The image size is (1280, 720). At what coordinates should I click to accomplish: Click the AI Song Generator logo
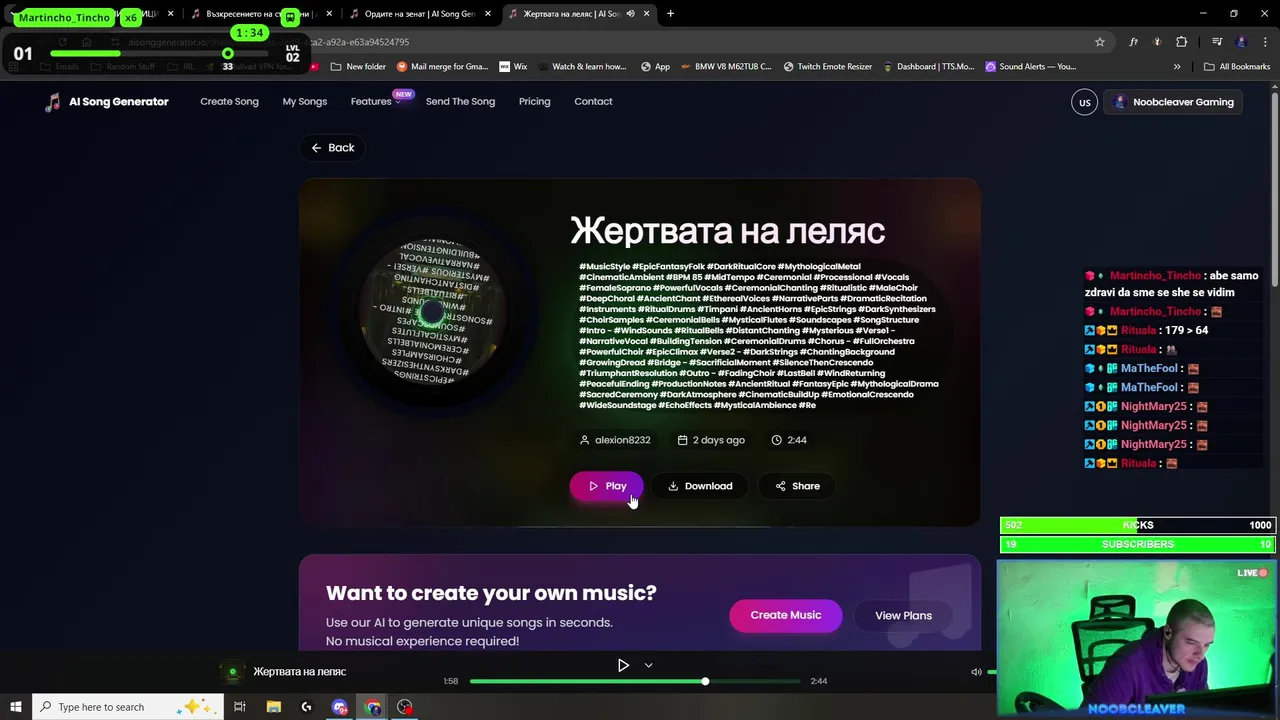pyautogui.click(x=106, y=101)
